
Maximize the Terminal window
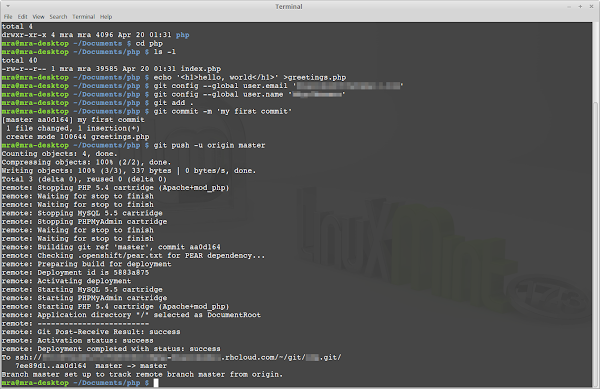tap(580, 7)
